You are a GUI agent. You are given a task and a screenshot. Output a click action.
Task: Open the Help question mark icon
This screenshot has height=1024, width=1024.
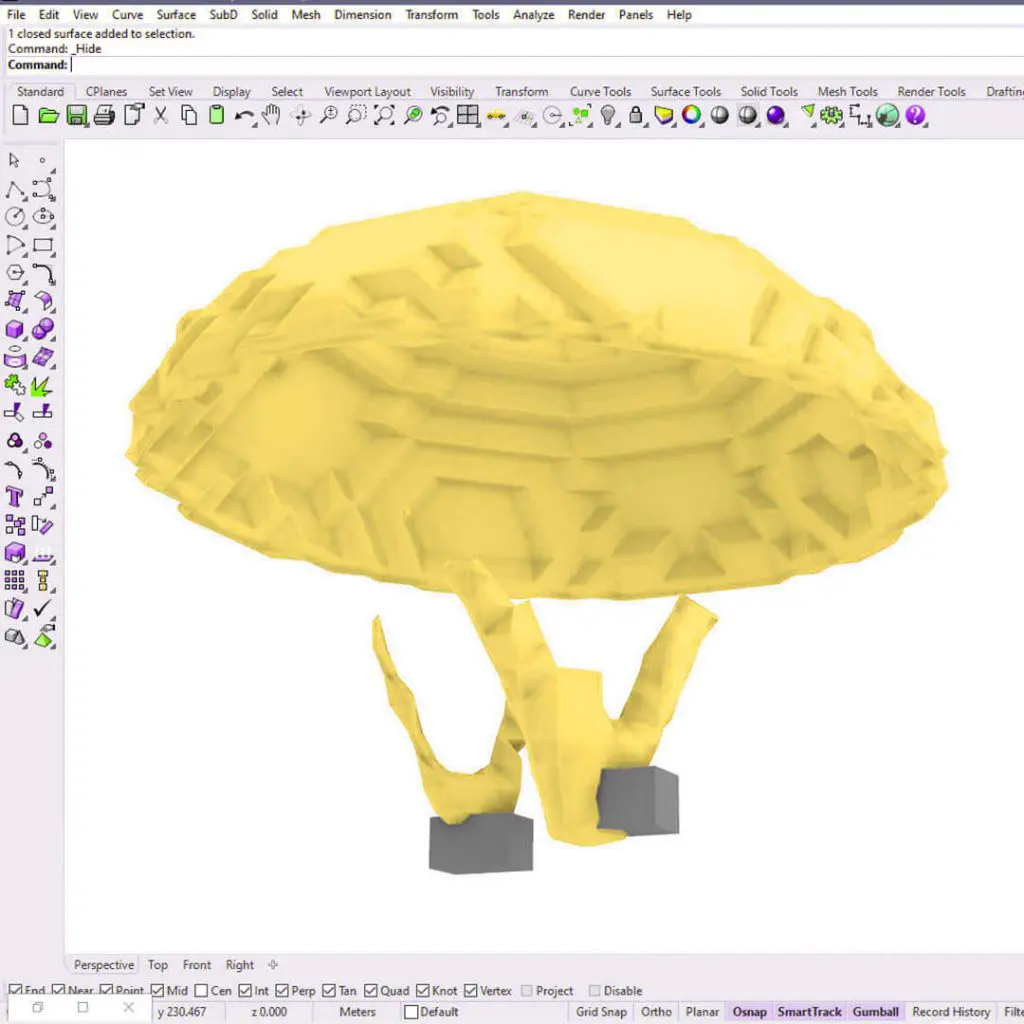pyautogui.click(x=915, y=116)
